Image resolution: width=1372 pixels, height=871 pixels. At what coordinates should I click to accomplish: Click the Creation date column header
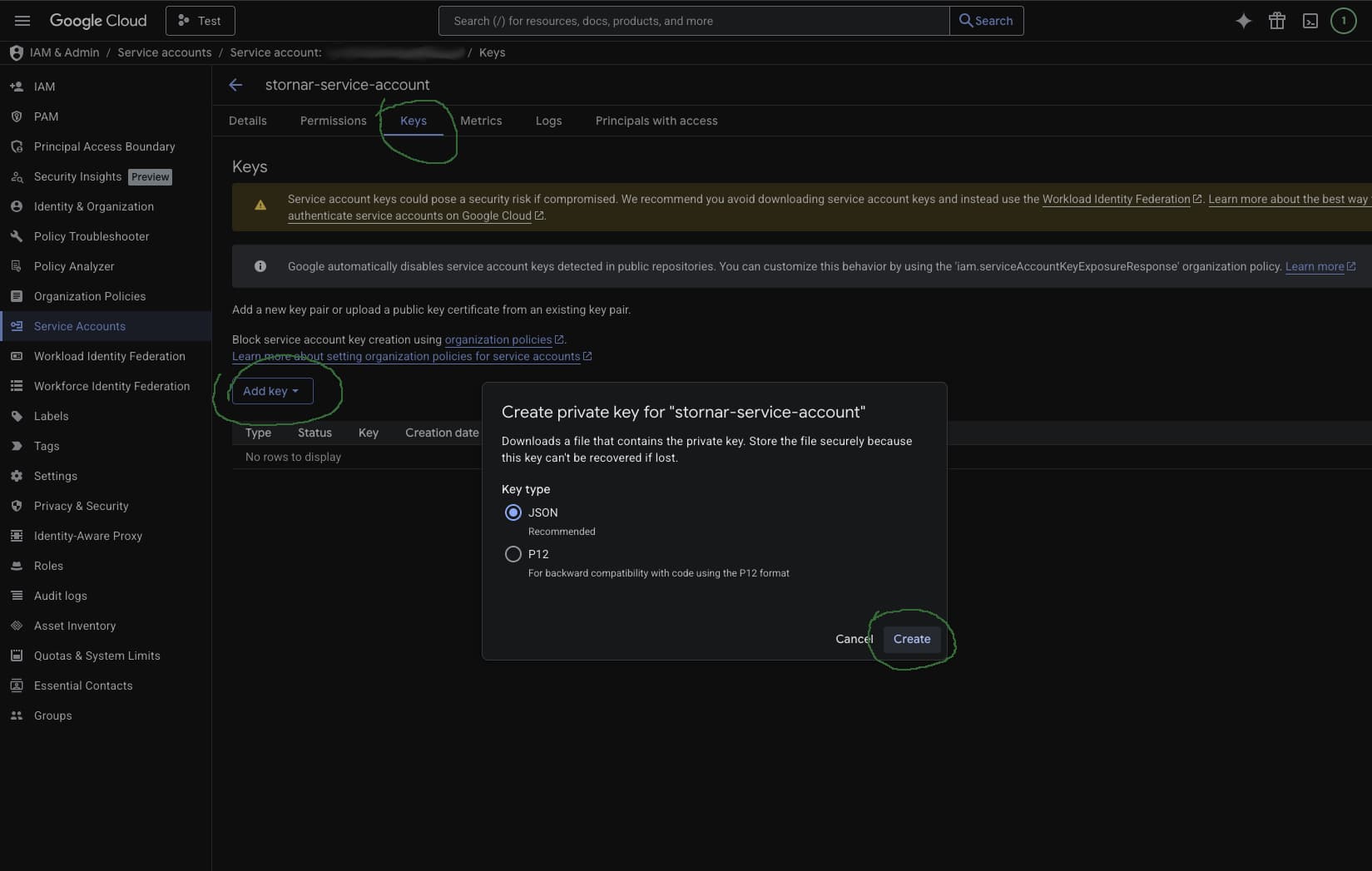[x=442, y=433]
